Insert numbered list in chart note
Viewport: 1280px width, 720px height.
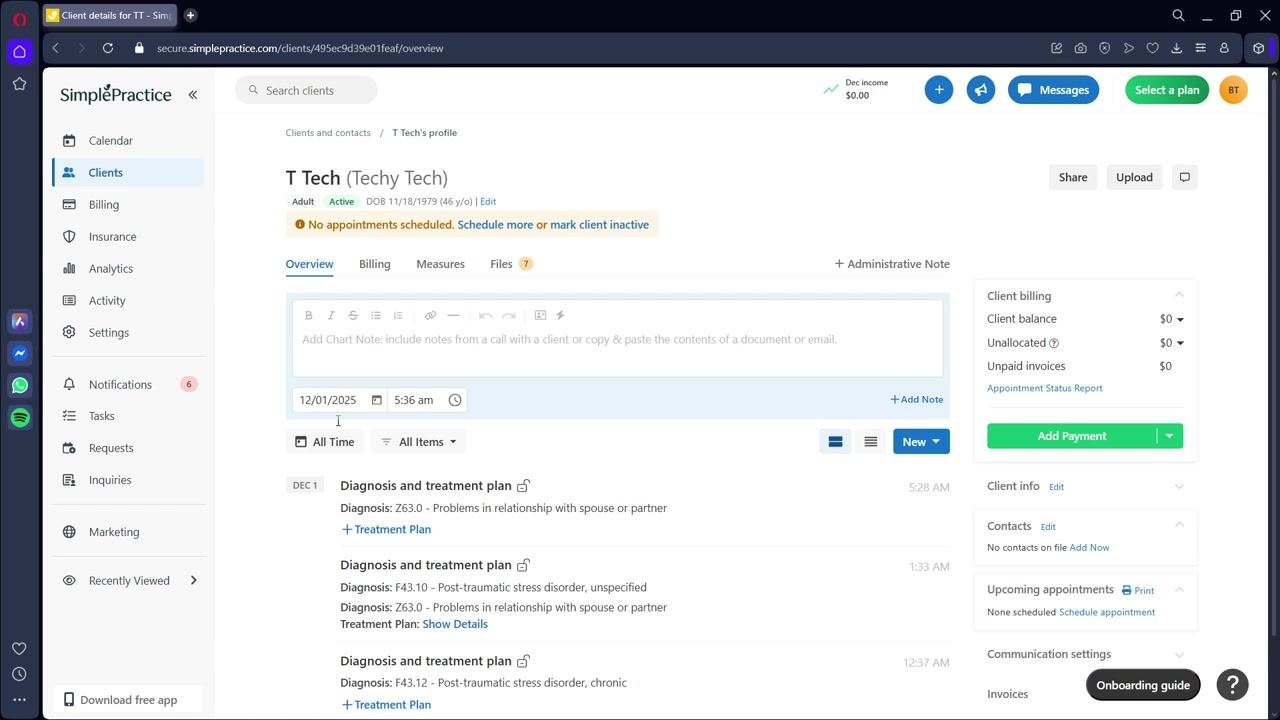pos(398,315)
